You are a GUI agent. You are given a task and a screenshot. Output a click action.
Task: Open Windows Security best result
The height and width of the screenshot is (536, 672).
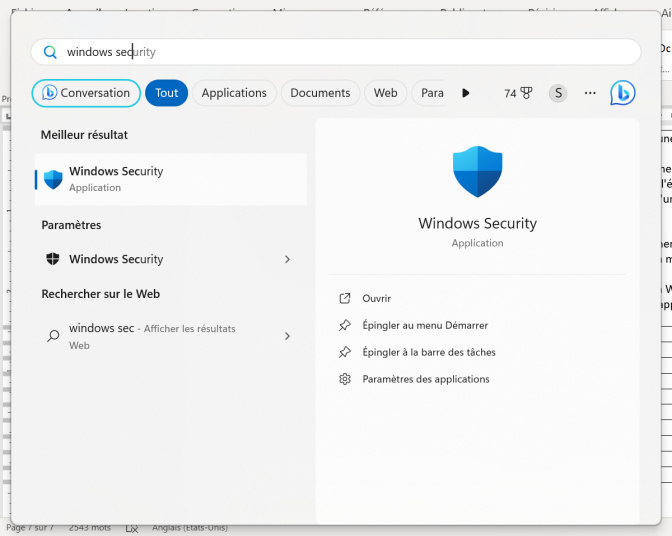coord(171,179)
